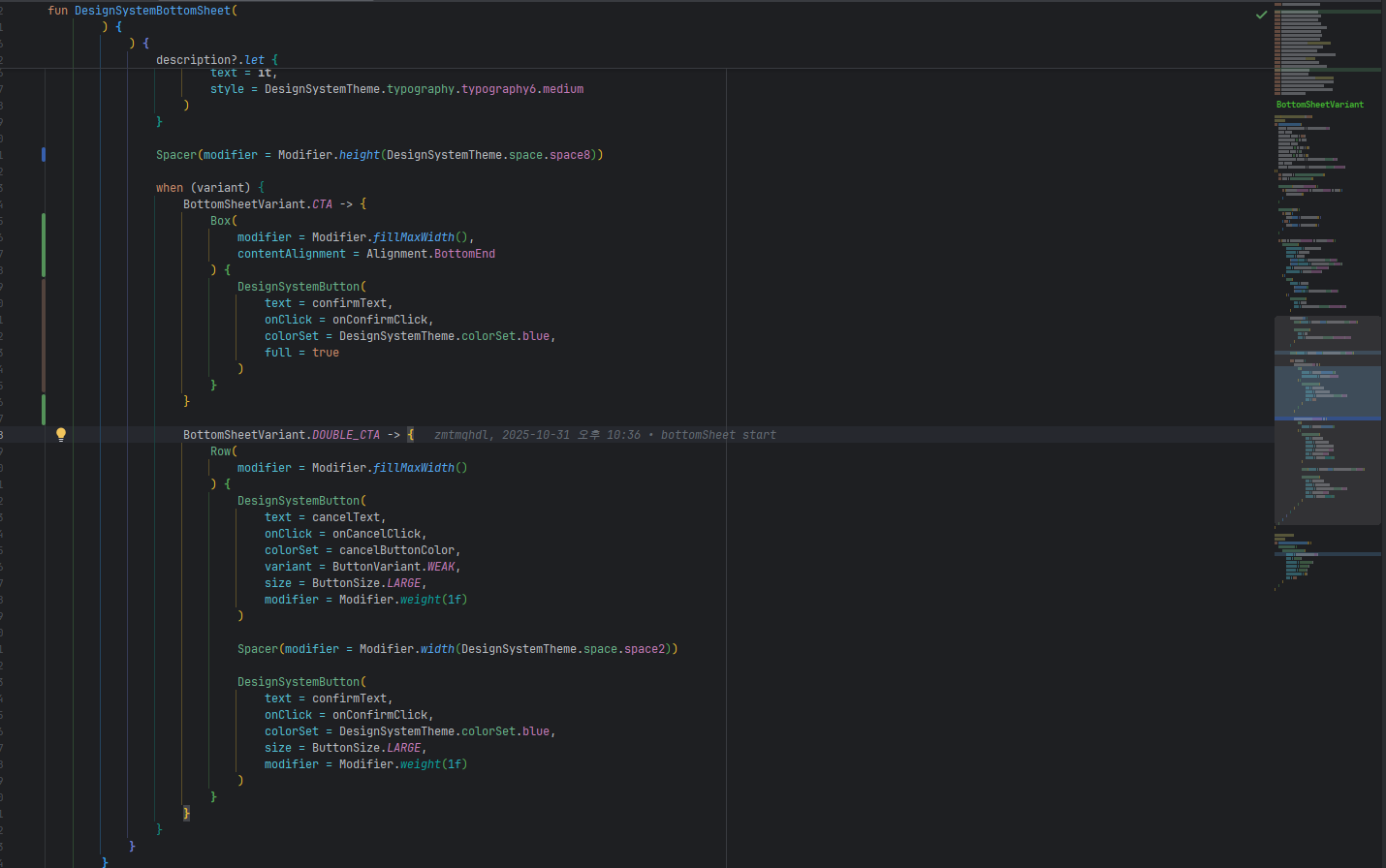Click the 'style' parameter name
The image size is (1386, 868).
pos(227,89)
